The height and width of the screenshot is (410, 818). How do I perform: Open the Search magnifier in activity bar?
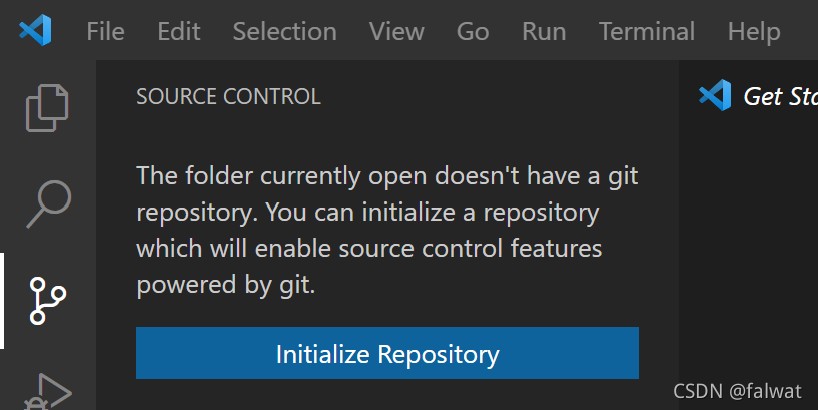pyautogui.click(x=49, y=204)
